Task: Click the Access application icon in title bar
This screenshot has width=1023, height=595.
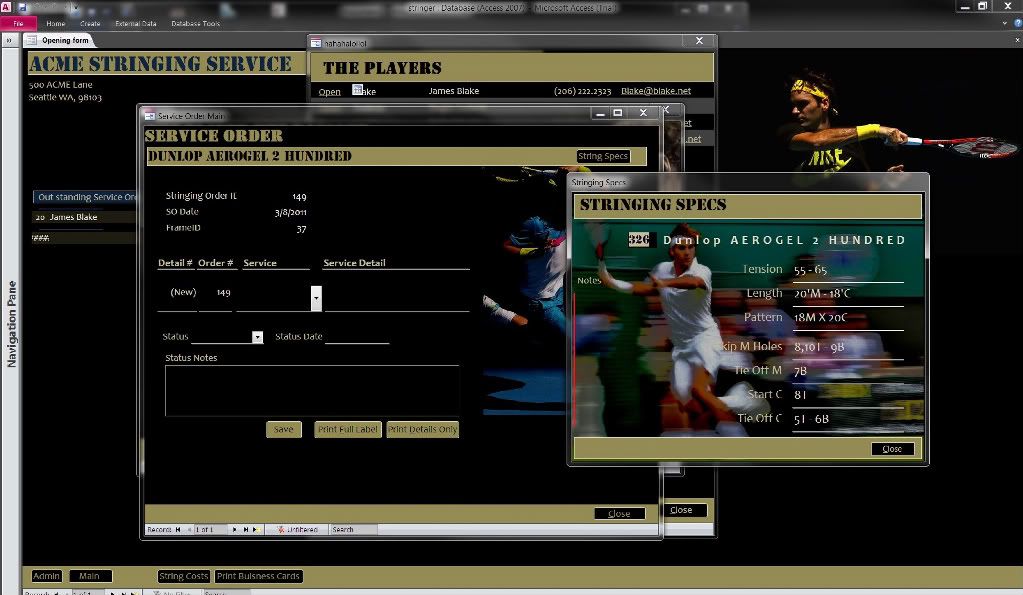Action: coord(6,7)
